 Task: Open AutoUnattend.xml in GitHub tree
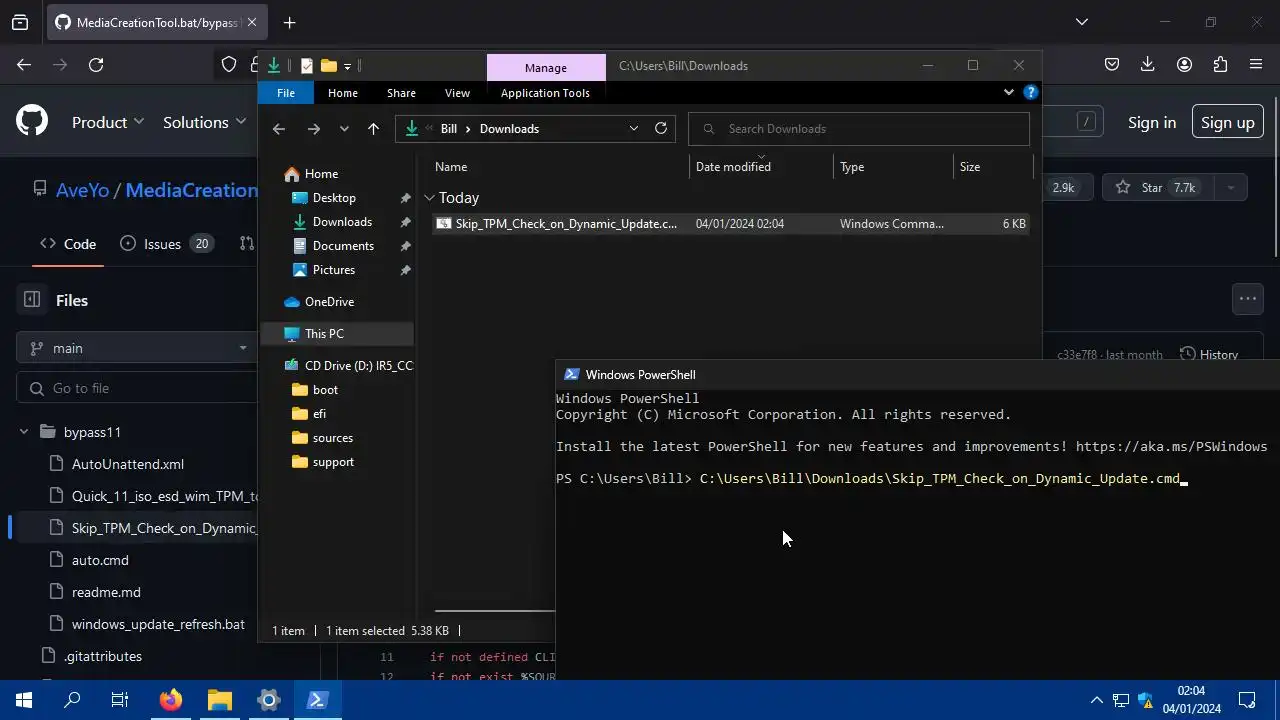coord(127,464)
